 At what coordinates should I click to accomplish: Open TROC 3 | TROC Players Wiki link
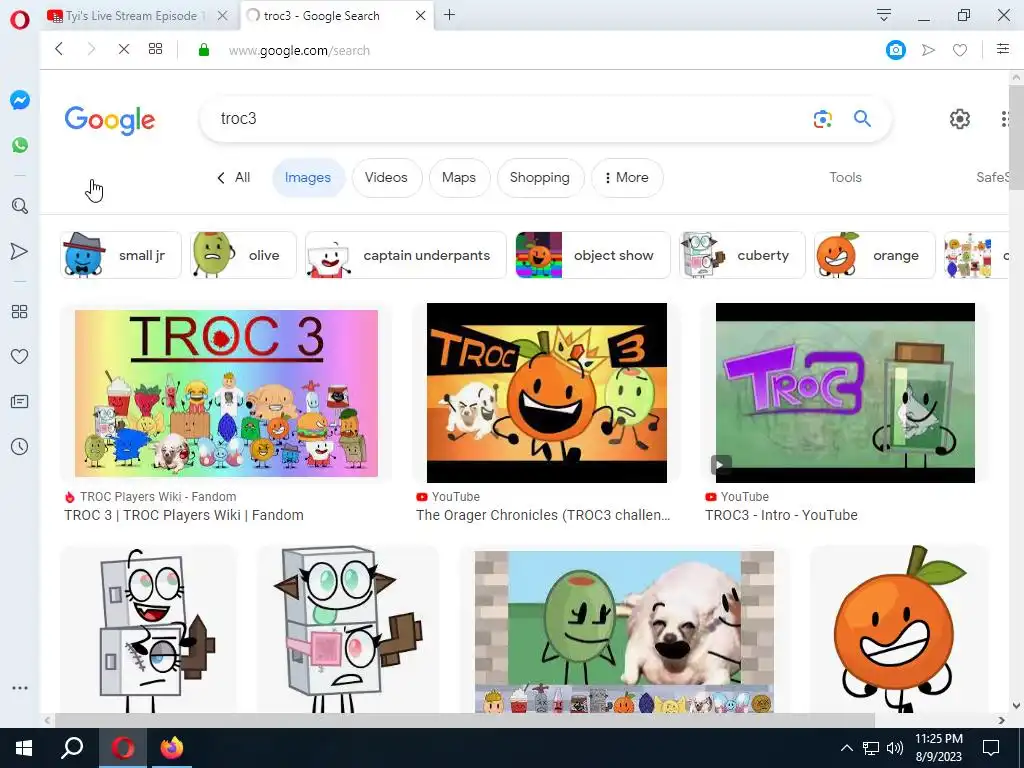point(184,515)
